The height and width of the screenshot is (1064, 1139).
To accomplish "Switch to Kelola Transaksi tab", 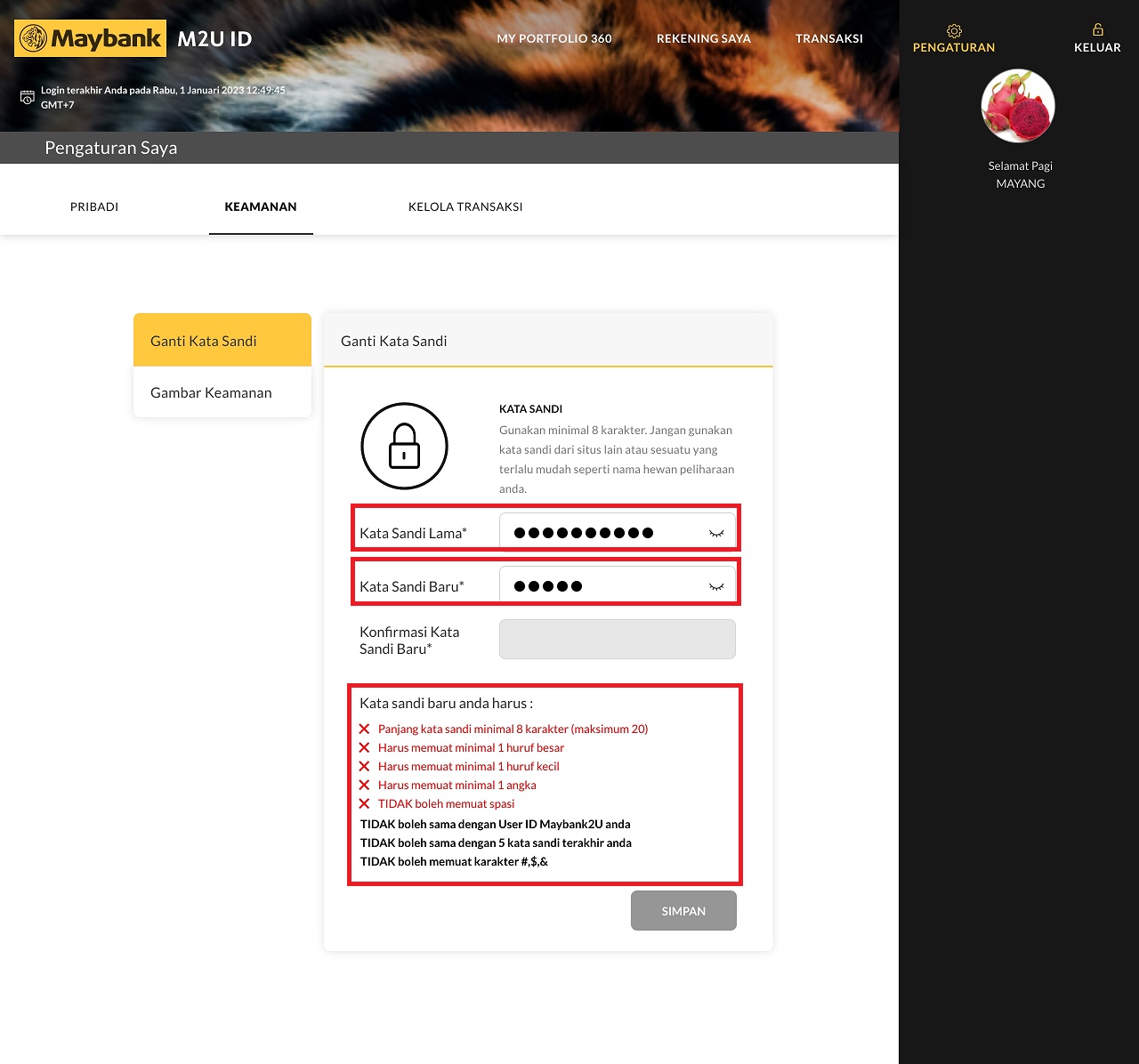I will pyautogui.click(x=465, y=206).
